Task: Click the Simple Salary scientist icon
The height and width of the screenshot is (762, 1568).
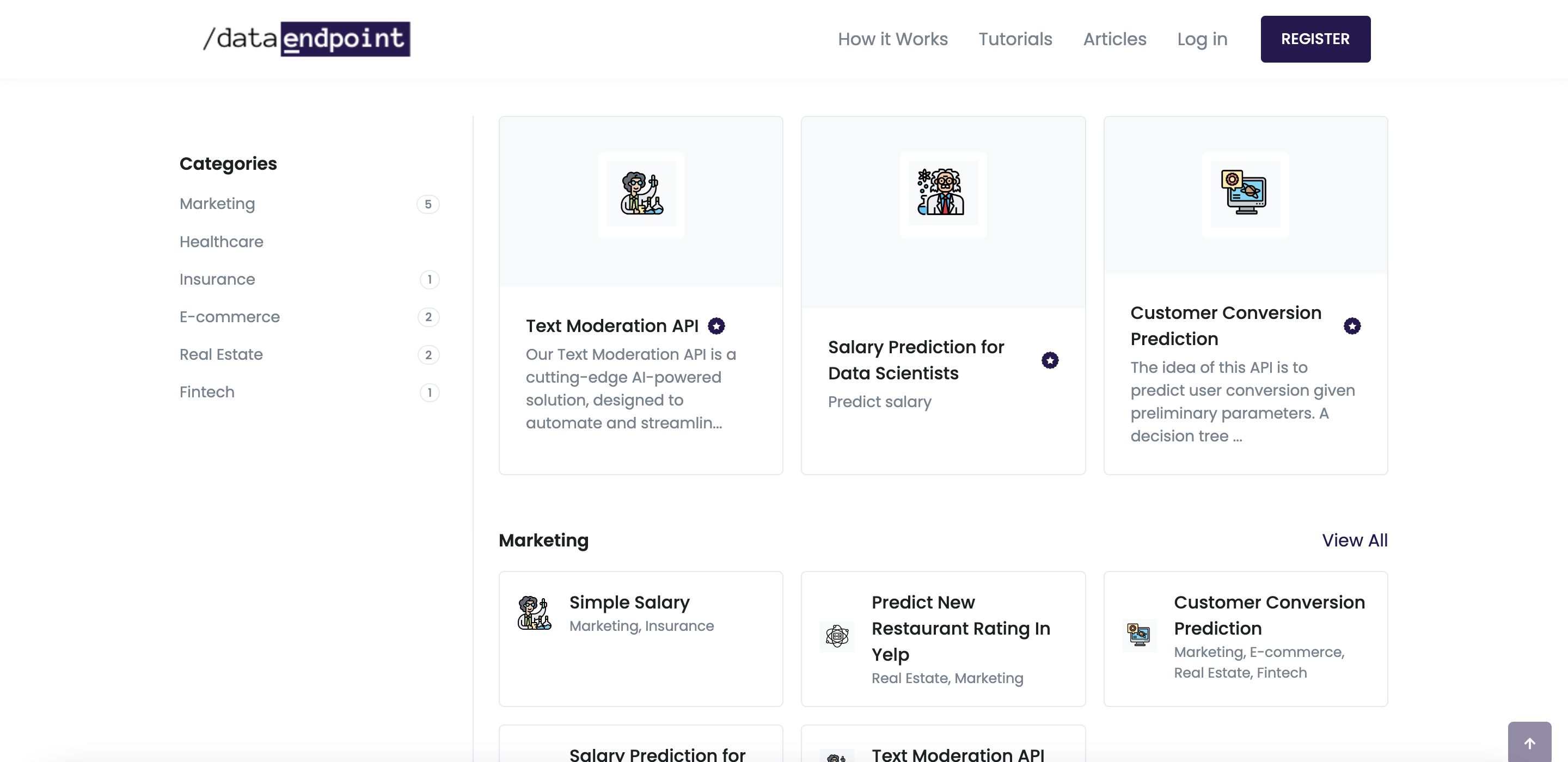Action: click(535, 613)
